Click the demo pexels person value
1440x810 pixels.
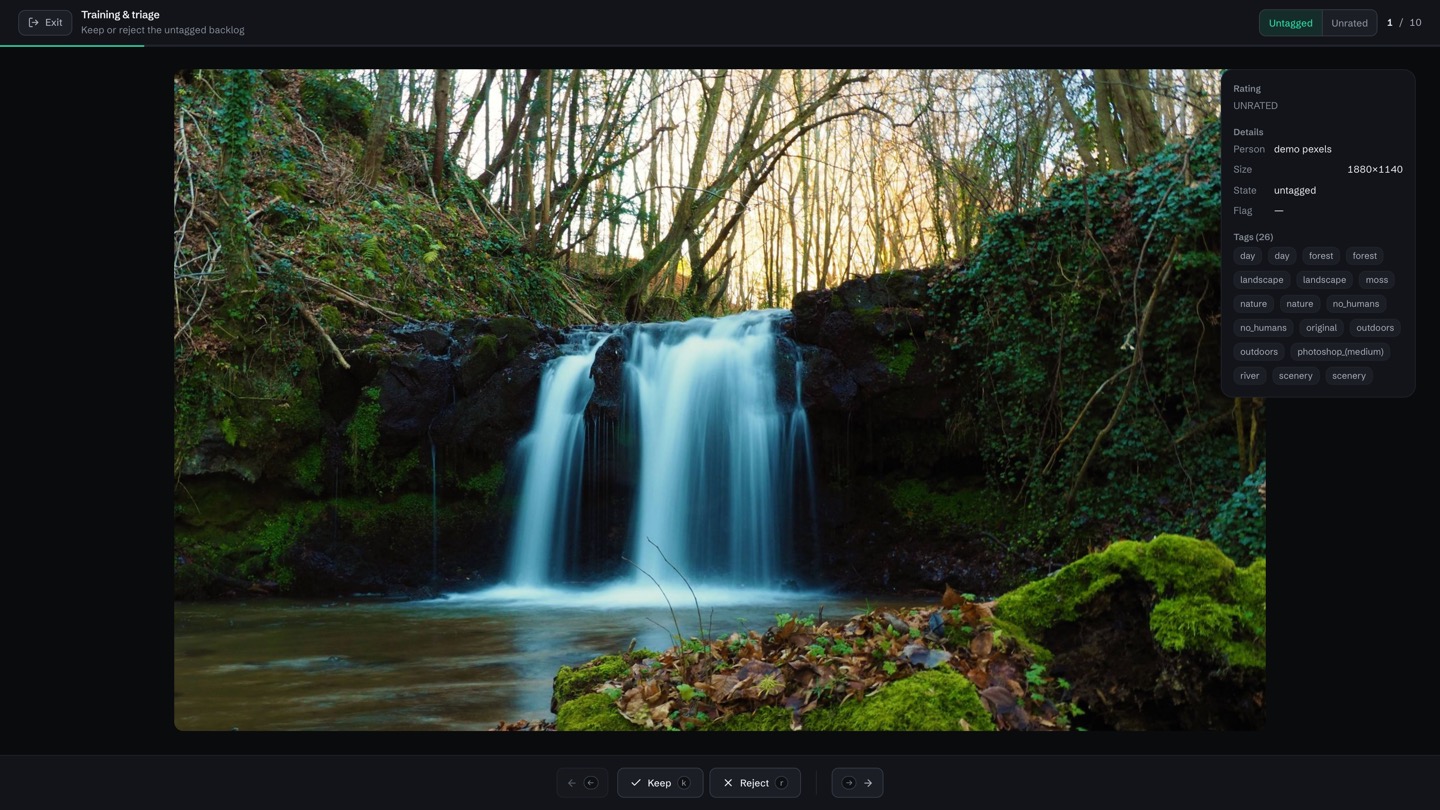point(1302,149)
